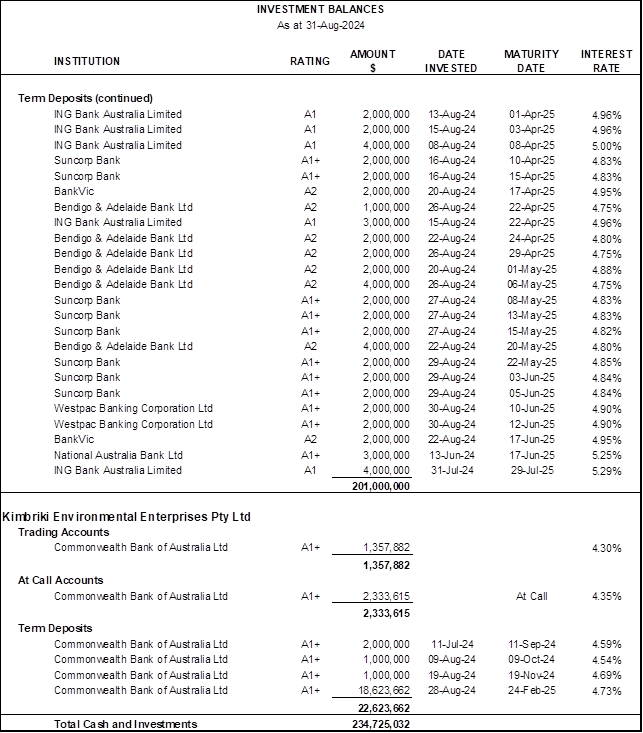Viewport: 643px width, 733px height.
Task: Select the 'As at 31-Aug-2024' date line
Action: coord(320,25)
